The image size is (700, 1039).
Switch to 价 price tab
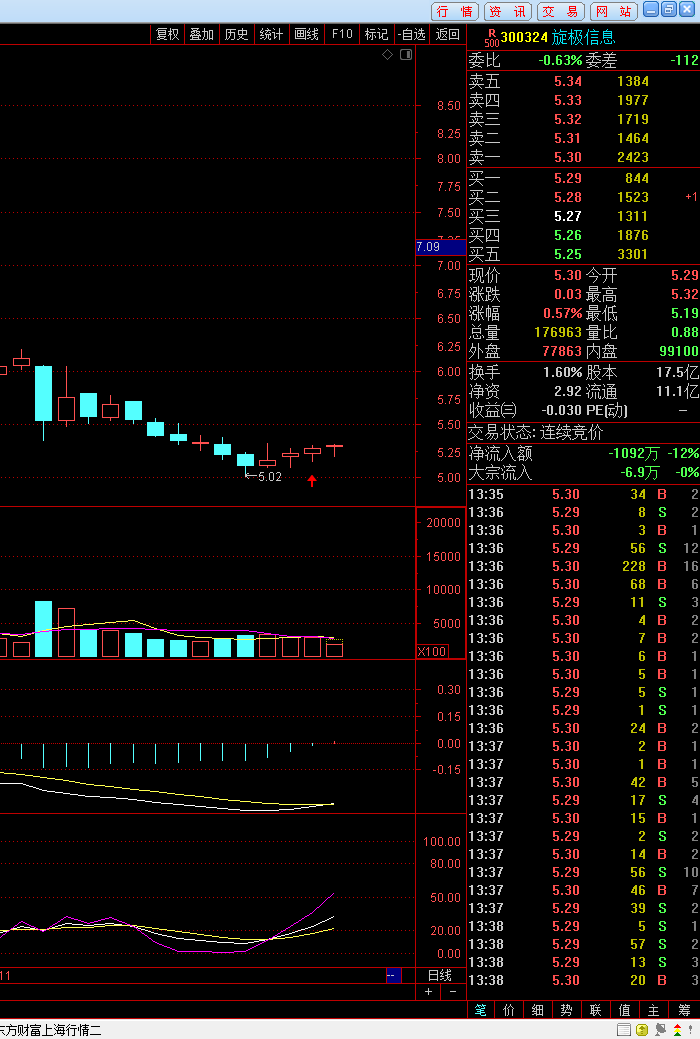(509, 1010)
